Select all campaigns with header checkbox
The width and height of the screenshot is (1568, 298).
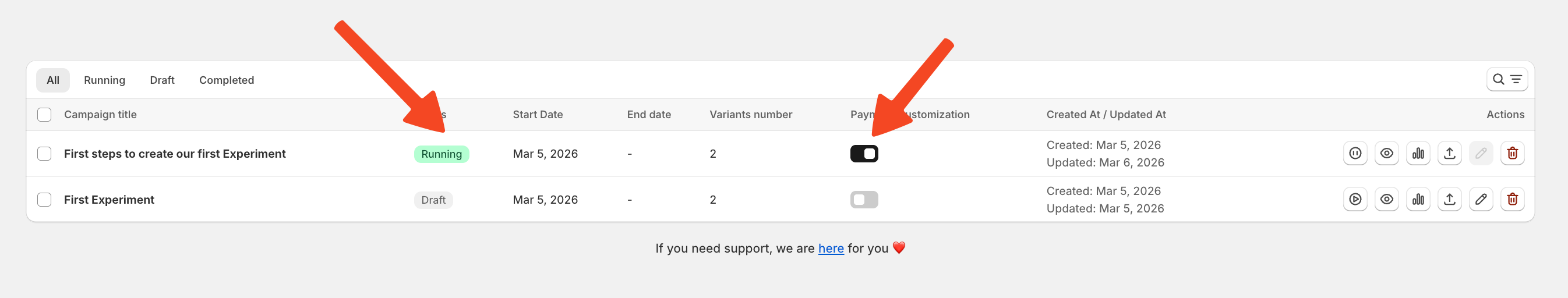coord(44,114)
